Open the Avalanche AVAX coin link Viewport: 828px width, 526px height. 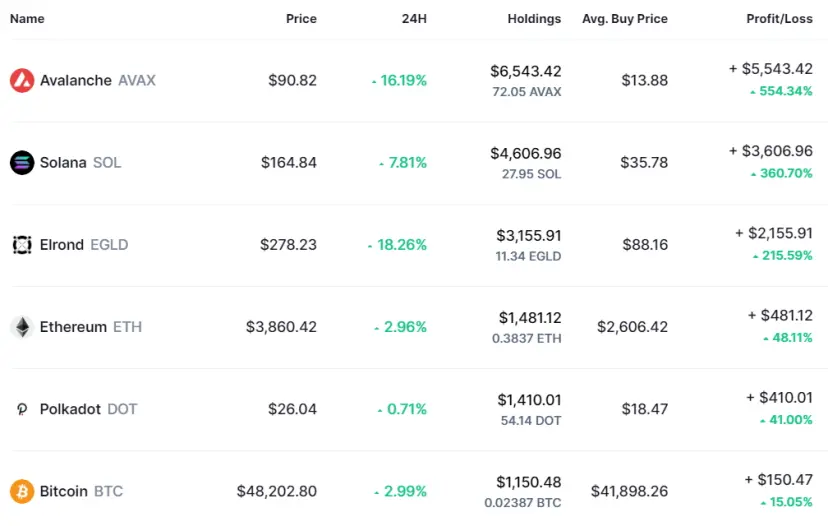pyautogui.click(x=98, y=80)
